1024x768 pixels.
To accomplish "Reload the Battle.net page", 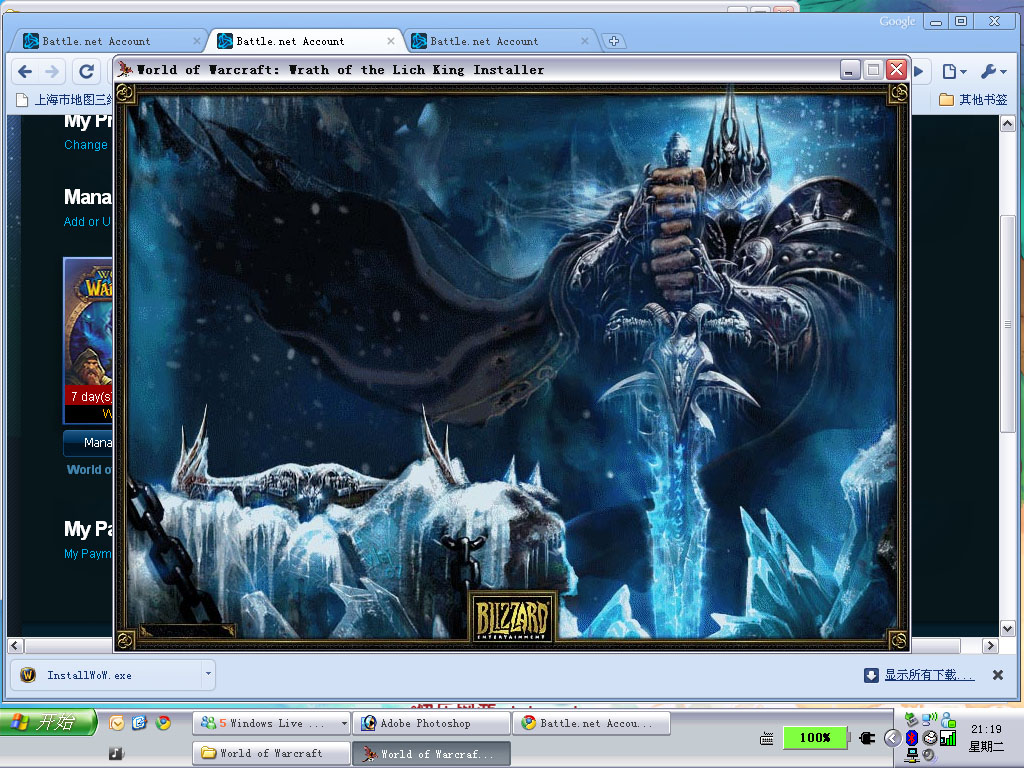I will click(x=86, y=71).
